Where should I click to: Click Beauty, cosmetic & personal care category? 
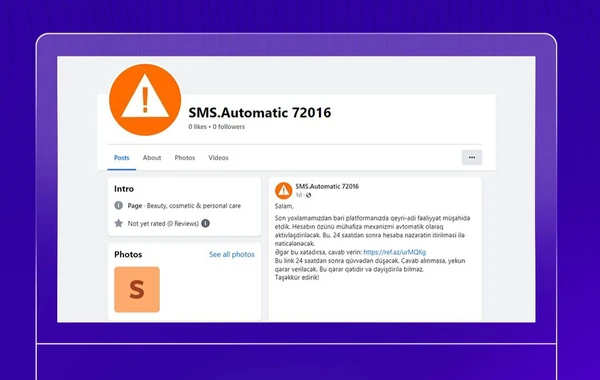point(194,206)
